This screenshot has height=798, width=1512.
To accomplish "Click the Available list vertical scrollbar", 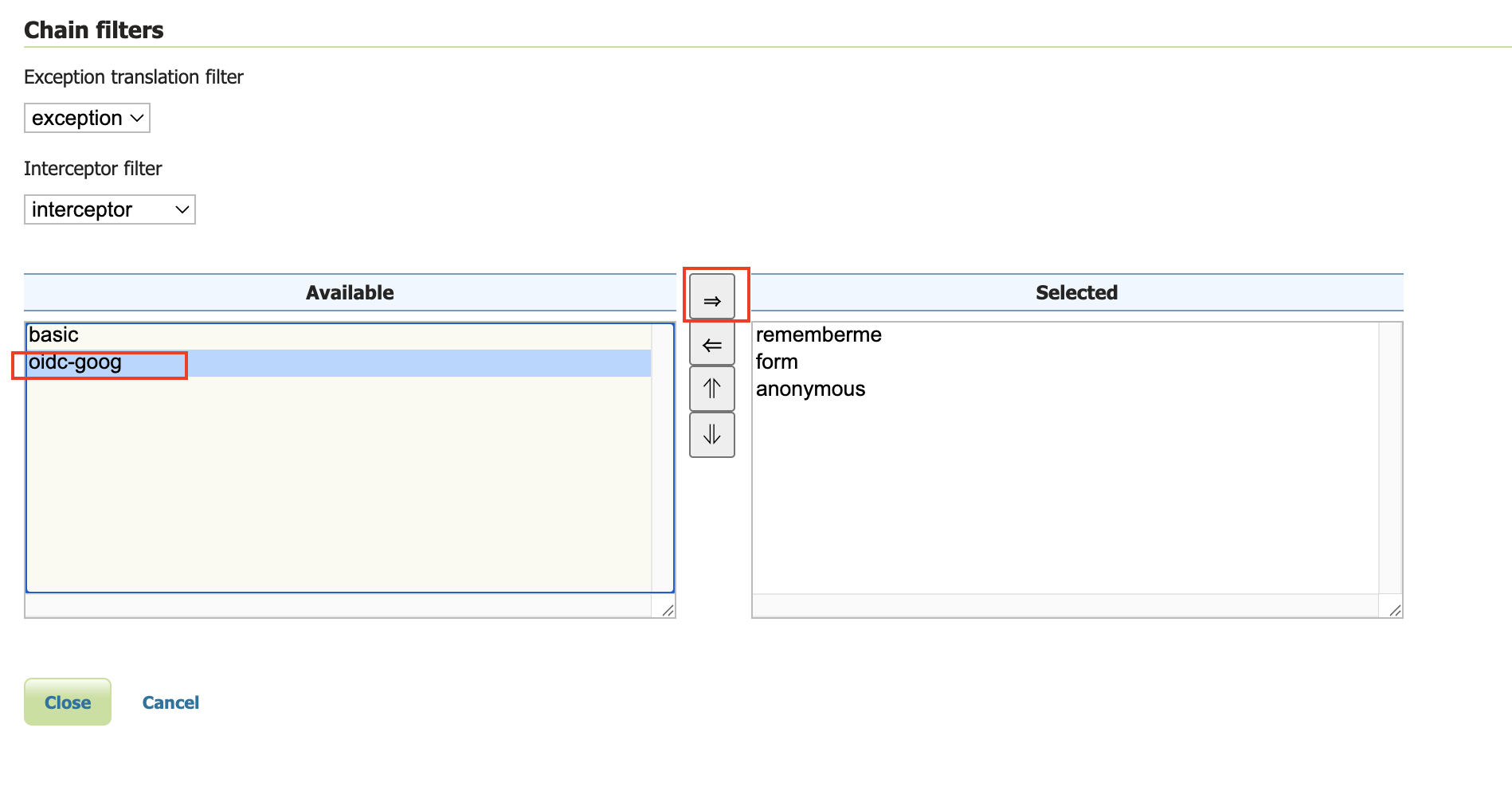I will tap(662, 456).
